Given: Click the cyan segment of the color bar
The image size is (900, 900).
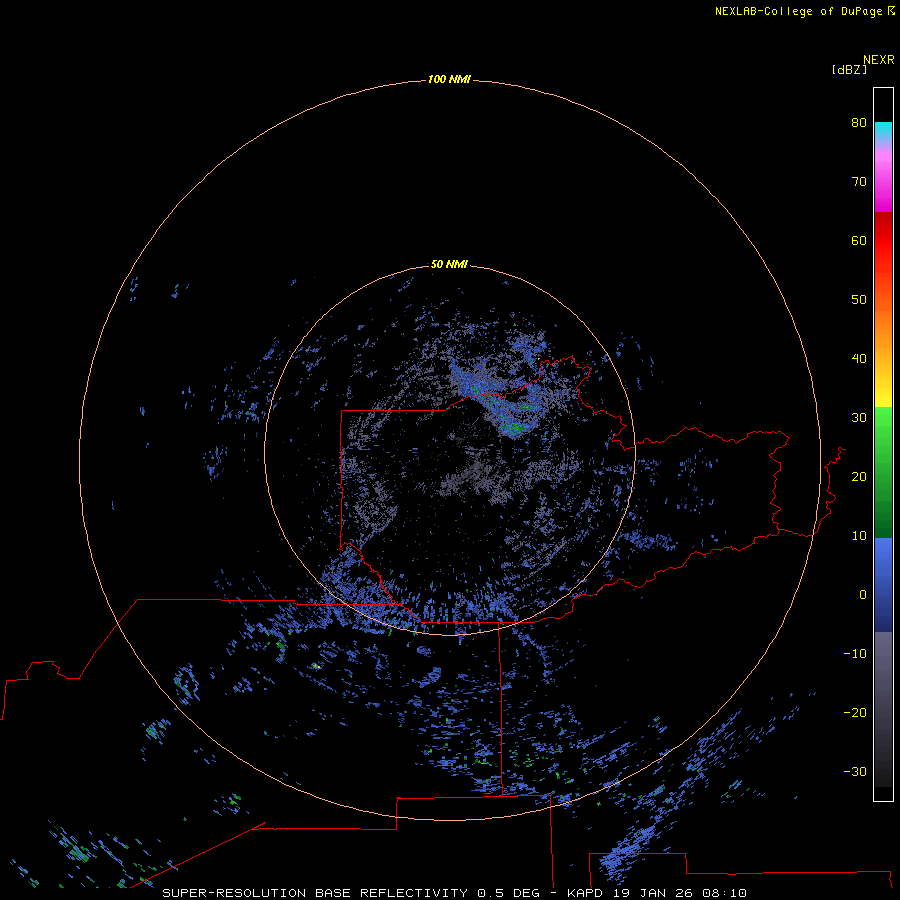Looking at the screenshot, I should tap(883, 130).
